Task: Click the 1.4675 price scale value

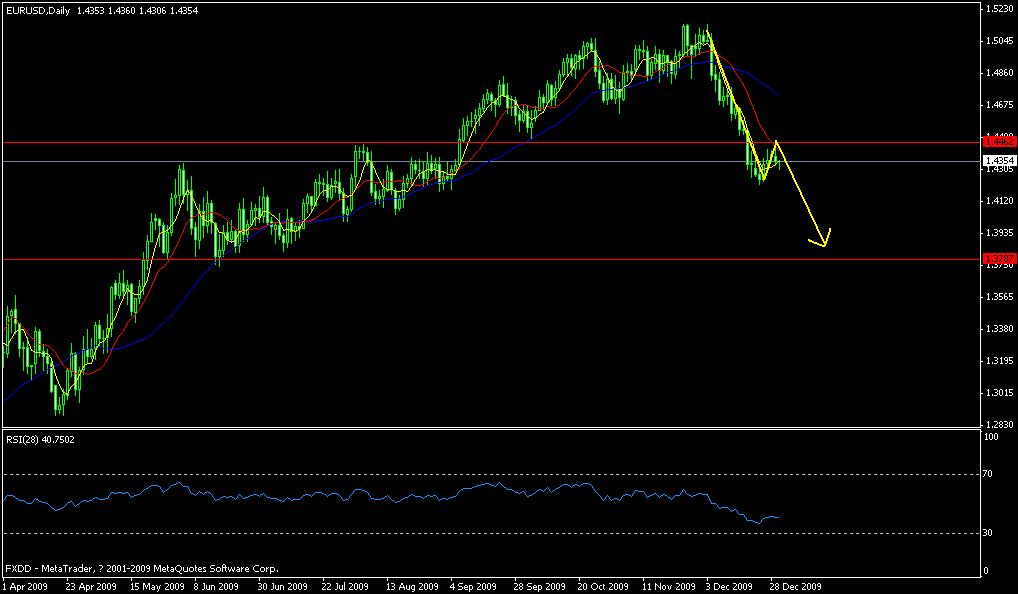Action: tap(1000, 105)
